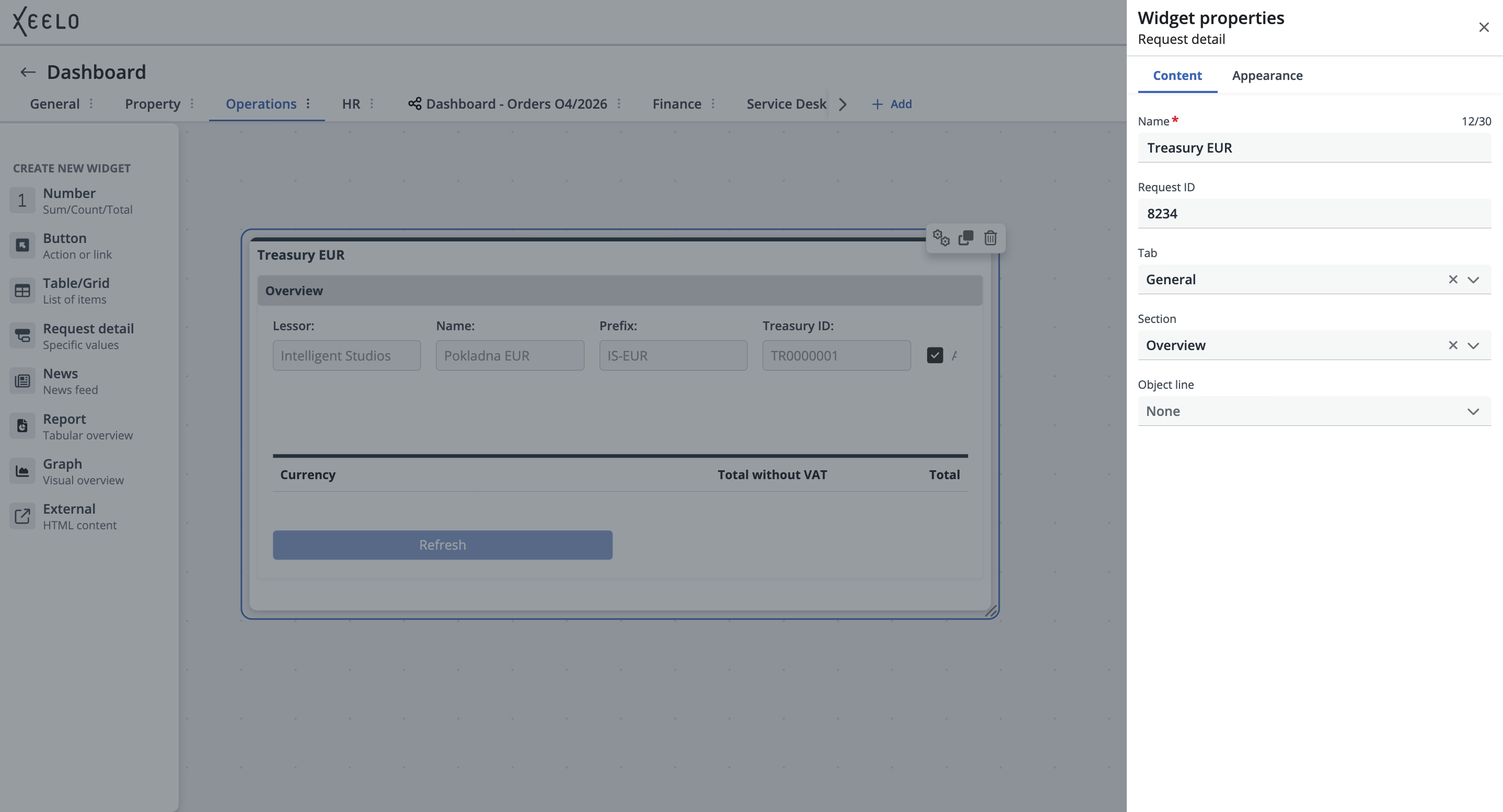Switch to the Property dashboard tab
Screen dimensions: 1503x812
coord(152,104)
